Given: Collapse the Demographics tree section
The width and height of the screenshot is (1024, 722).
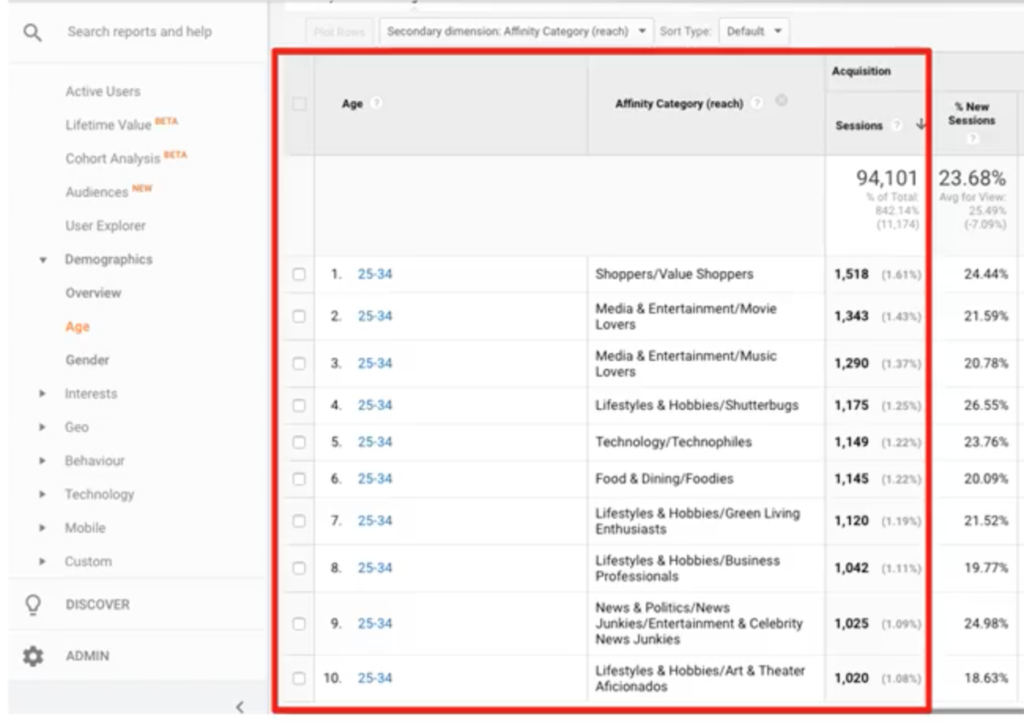Looking at the screenshot, I should pyautogui.click(x=42, y=260).
